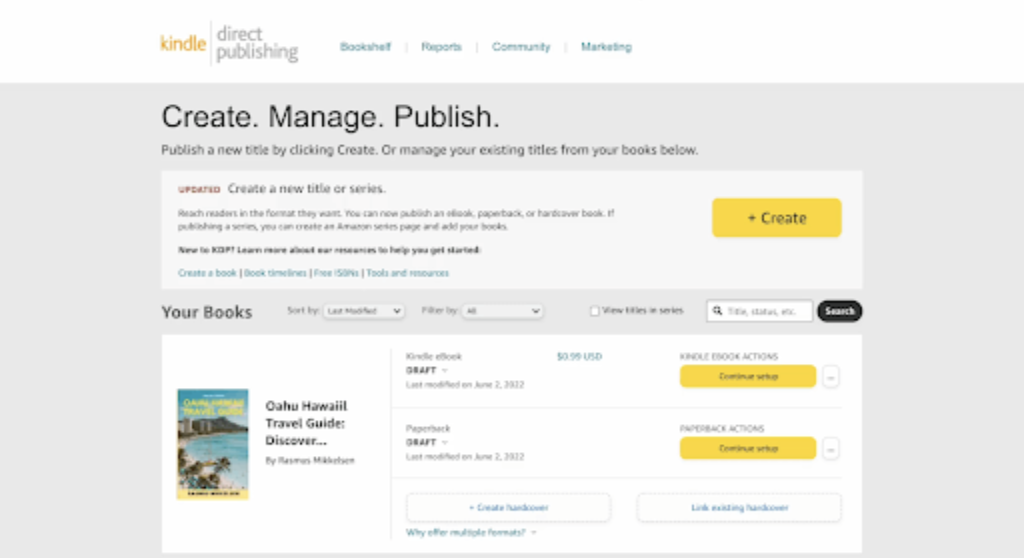Open the Bookshelf tab
The height and width of the screenshot is (558, 1024).
click(x=365, y=47)
